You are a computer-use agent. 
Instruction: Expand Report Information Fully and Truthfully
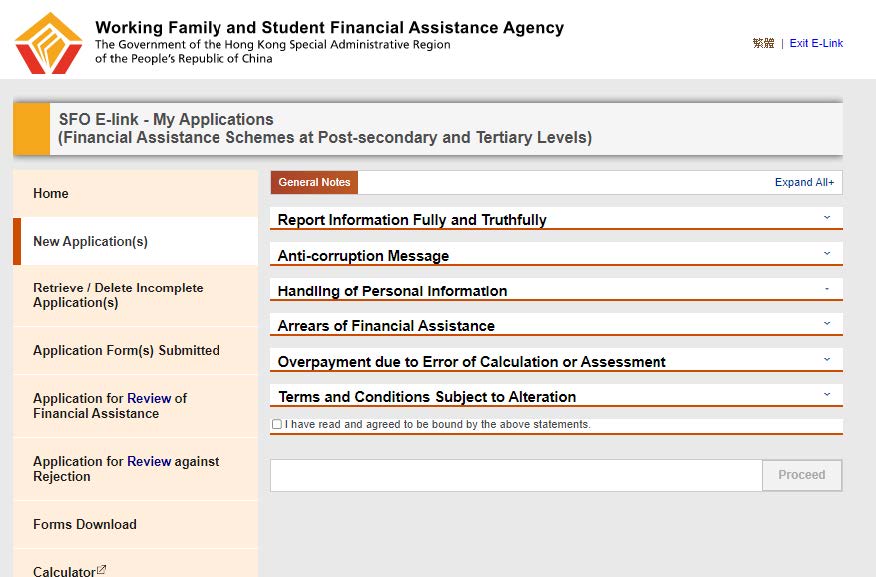click(x=827, y=217)
